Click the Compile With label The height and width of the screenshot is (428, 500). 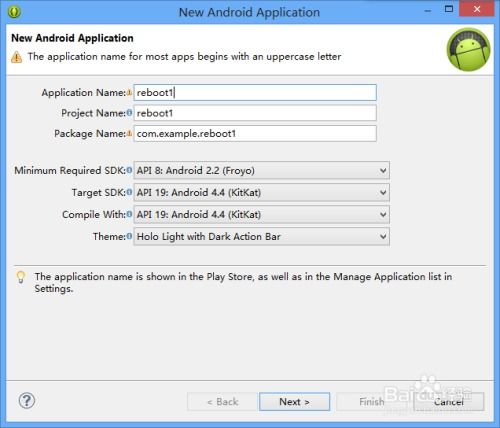(x=94, y=214)
